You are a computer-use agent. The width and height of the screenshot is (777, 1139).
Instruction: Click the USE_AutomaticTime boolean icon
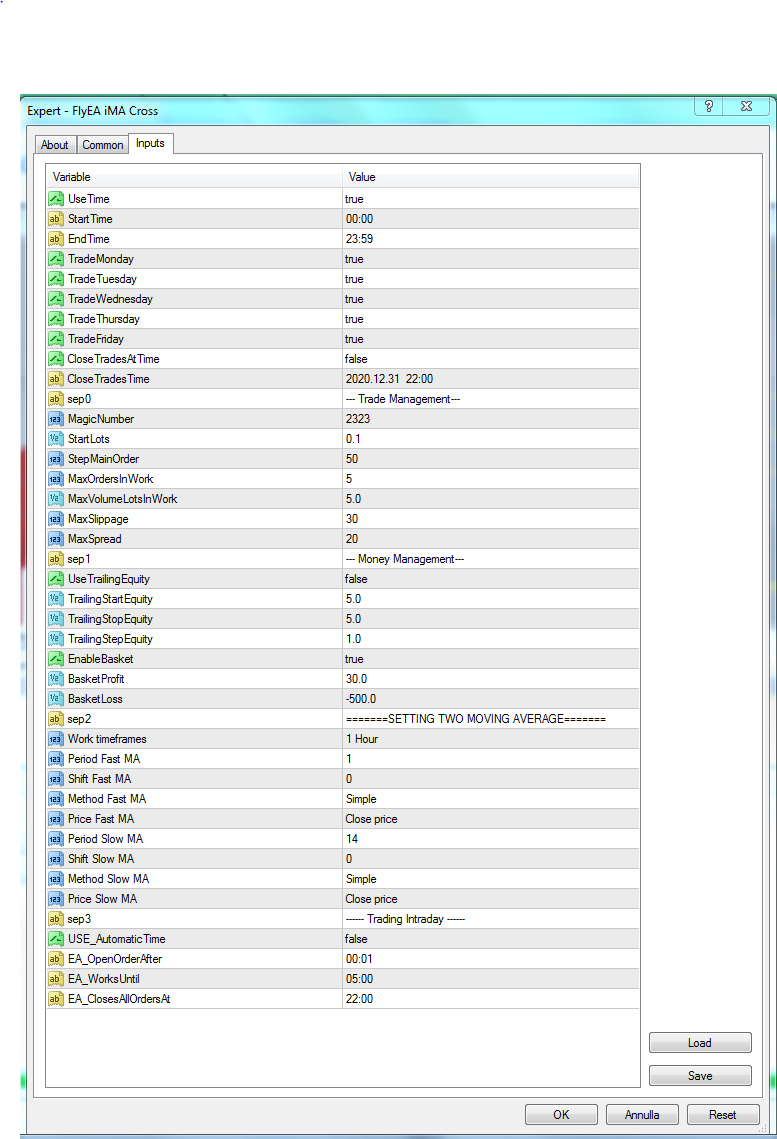[x=56, y=939]
